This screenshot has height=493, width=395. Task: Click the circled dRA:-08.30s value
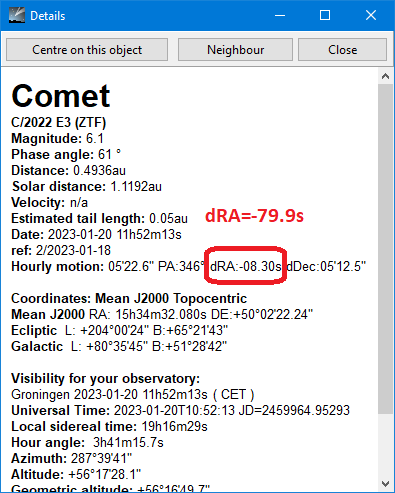(x=246, y=266)
